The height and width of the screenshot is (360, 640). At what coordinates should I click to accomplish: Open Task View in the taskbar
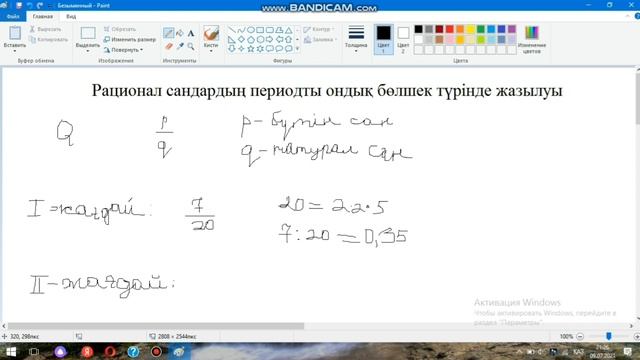[x=34, y=351]
